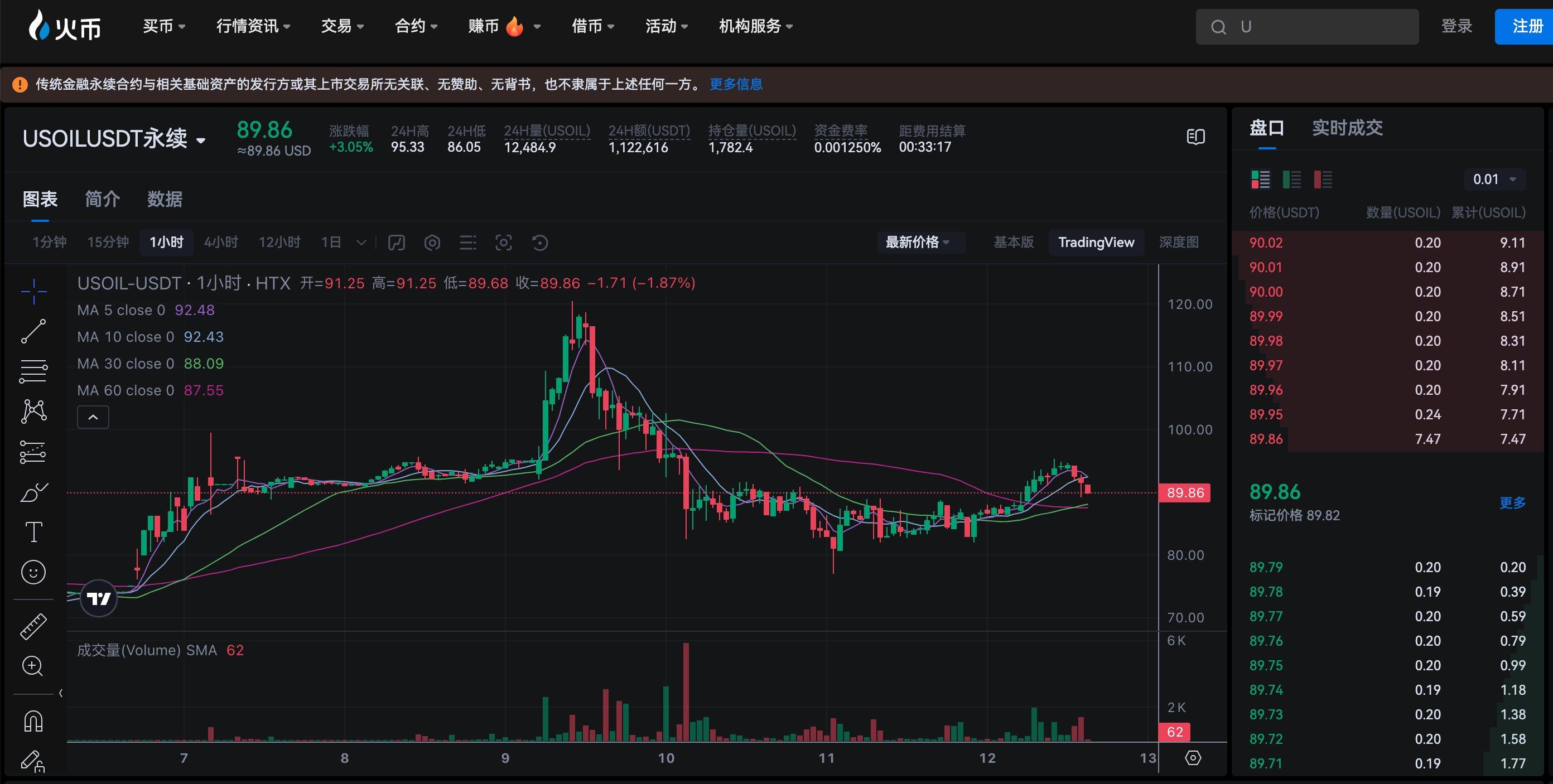Select the ruler measure tool
Viewport: 1553px width, 784px height.
tap(33, 626)
